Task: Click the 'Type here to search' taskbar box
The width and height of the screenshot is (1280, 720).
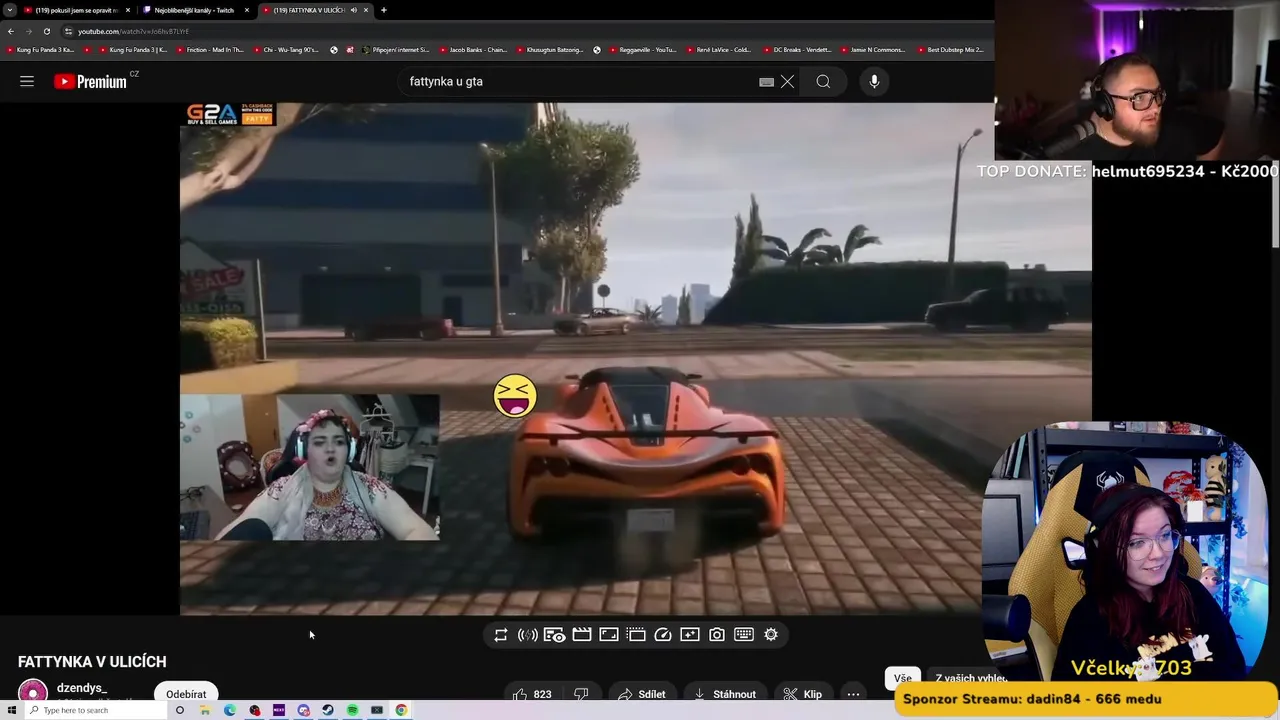Action: (x=98, y=710)
